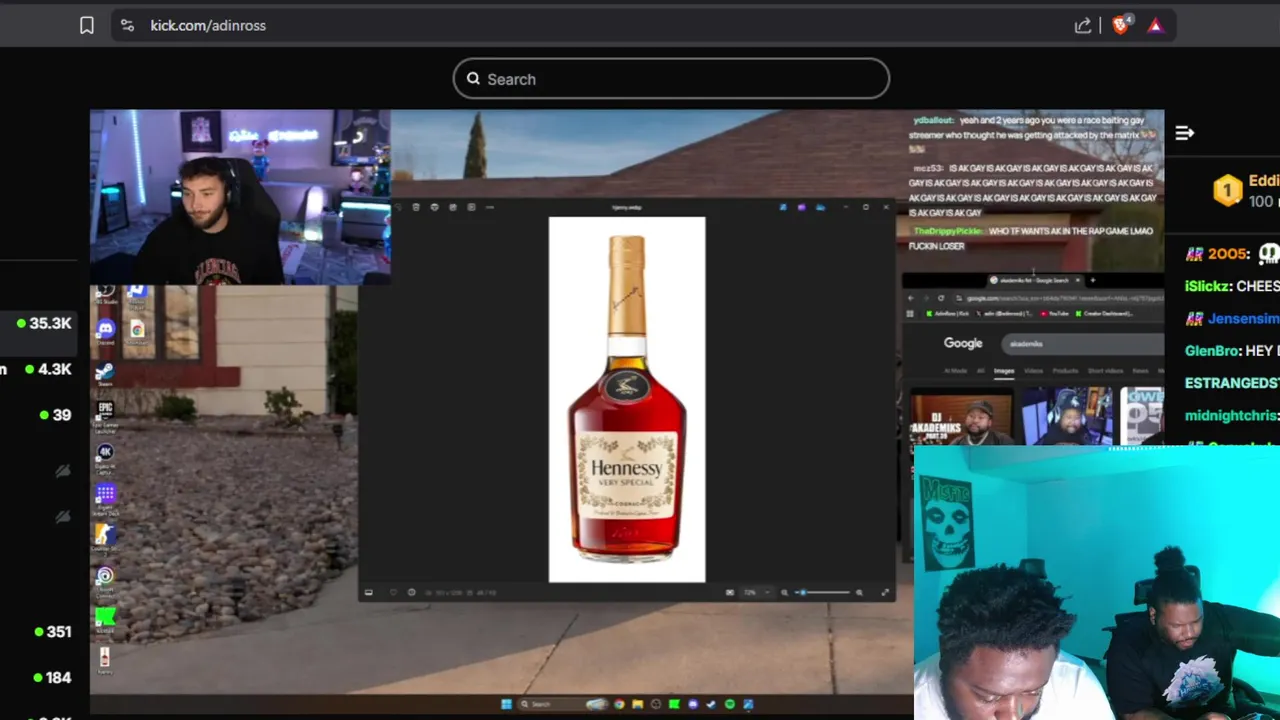
Task: Open Elgato Stream Deck desktop shortcut
Action: (105, 496)
